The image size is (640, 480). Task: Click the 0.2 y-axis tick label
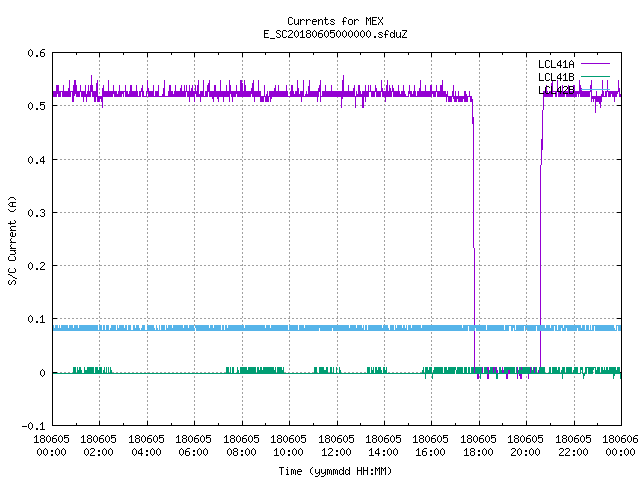click(x=36, y=266)
